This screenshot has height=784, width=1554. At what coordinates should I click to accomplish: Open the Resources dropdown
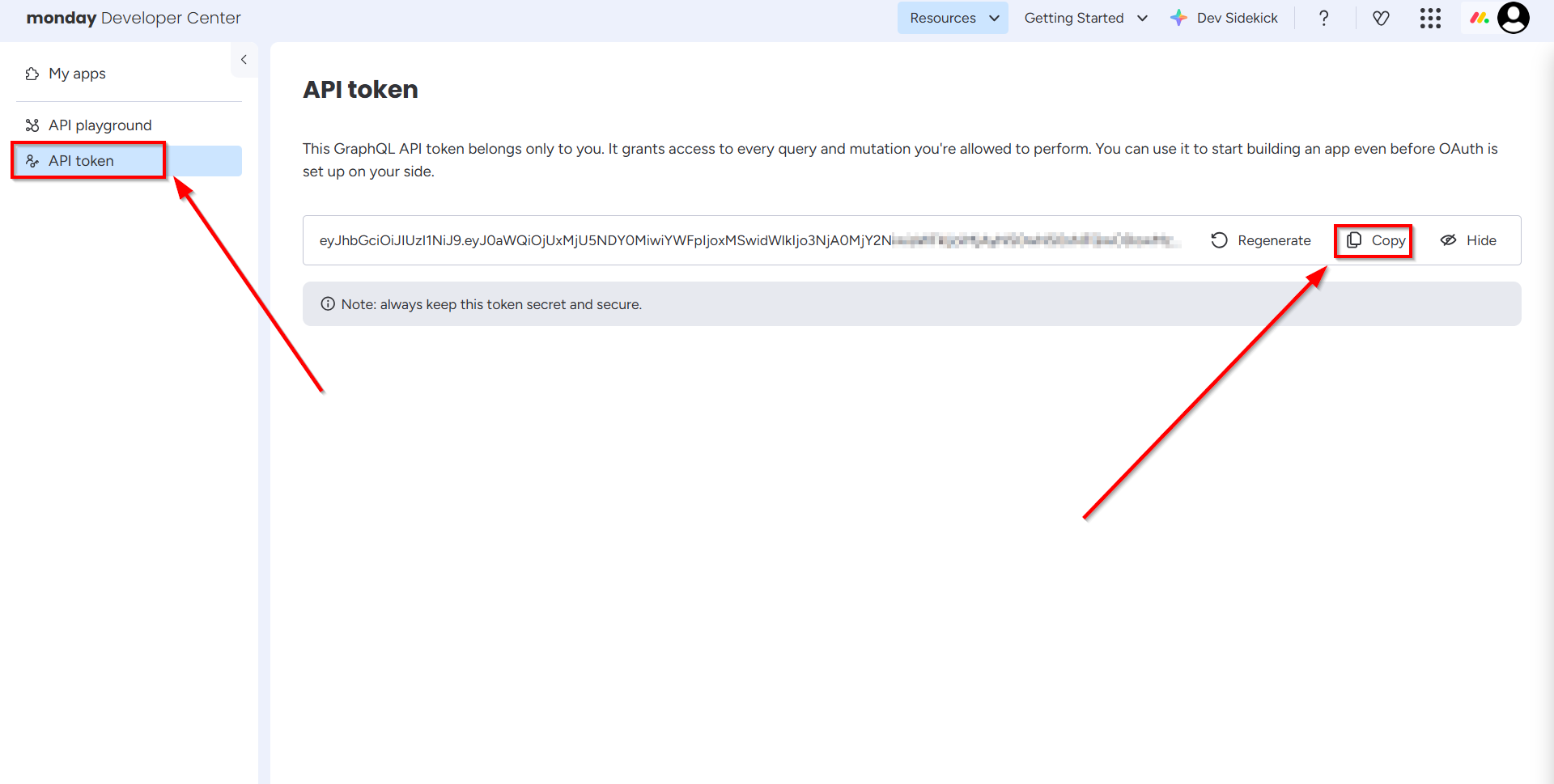tap(953, 18)
